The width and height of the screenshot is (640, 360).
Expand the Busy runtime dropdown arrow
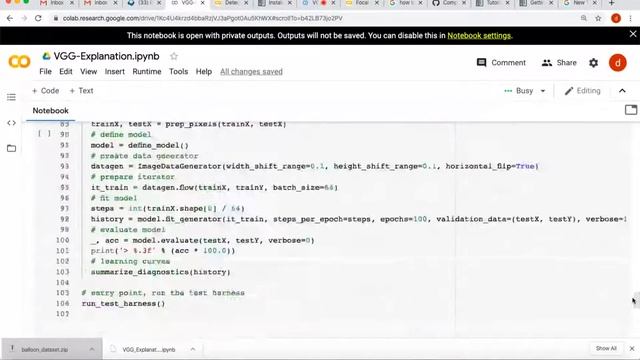click(x=543, y=91)
